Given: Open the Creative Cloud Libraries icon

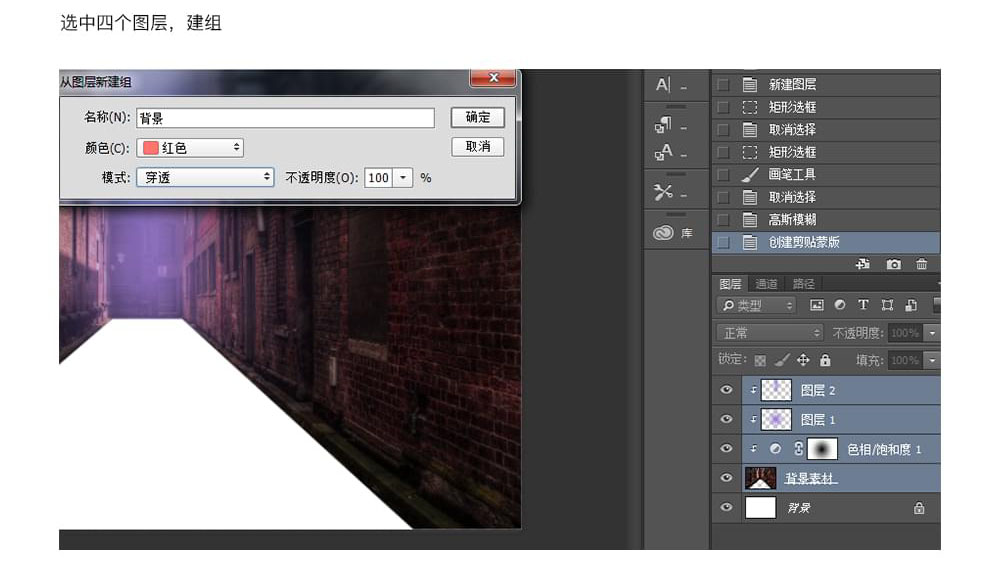Looking at the screenshot, I should click(x=663, y=233).
